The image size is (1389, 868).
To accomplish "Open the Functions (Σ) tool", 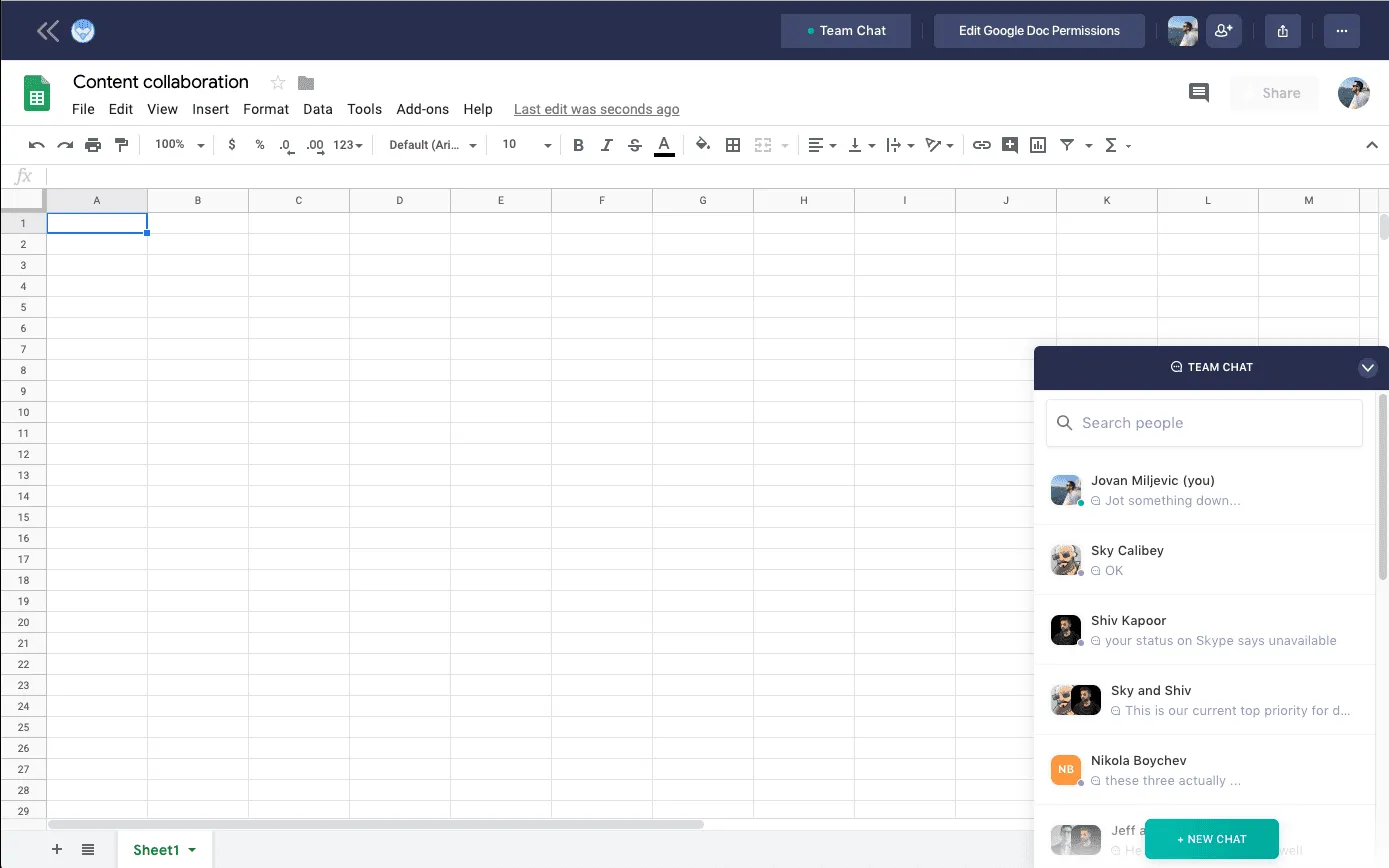I will click(x=1113, y=145).
